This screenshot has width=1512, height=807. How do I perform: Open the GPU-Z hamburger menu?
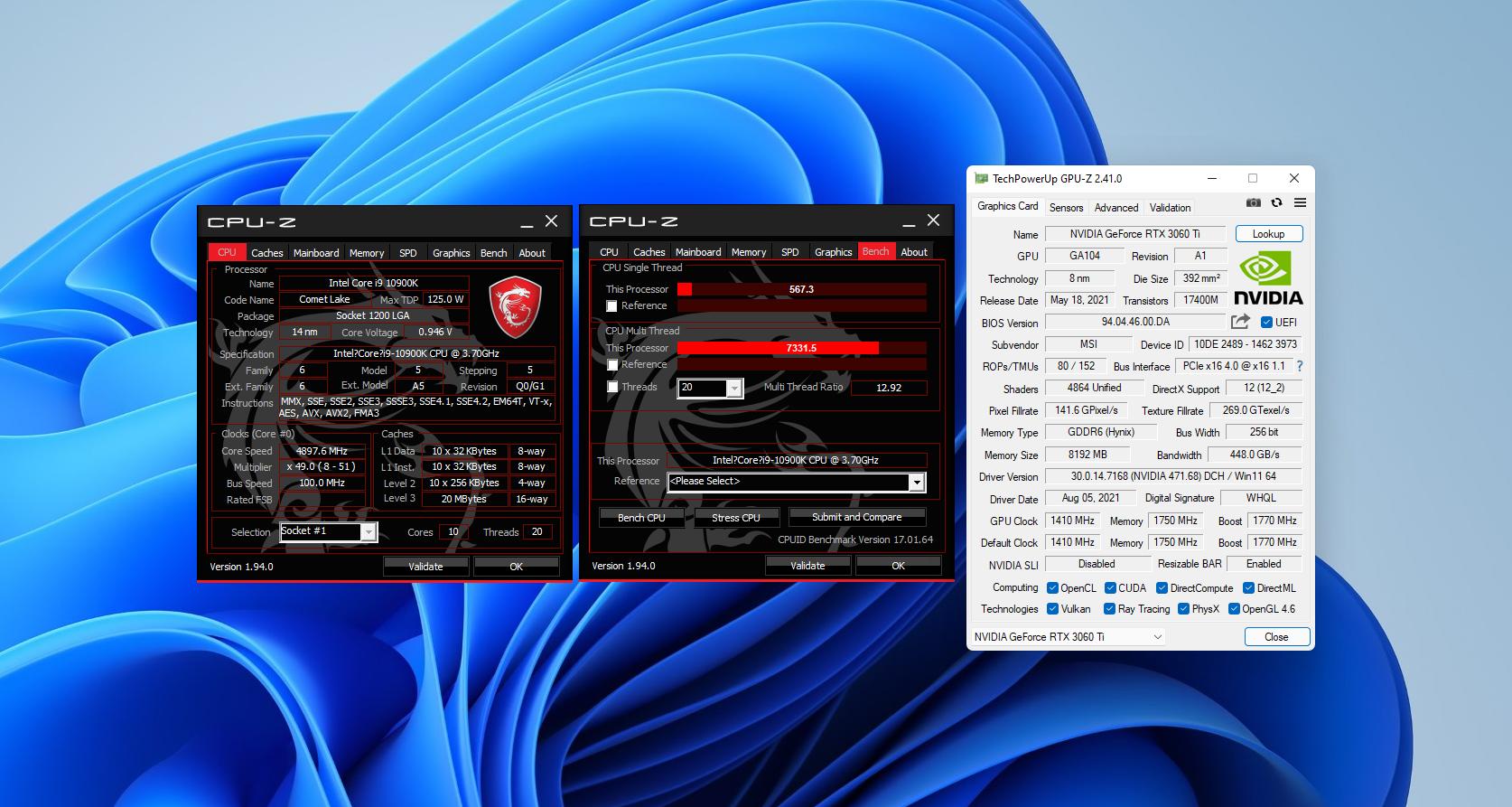(1300, 203)
